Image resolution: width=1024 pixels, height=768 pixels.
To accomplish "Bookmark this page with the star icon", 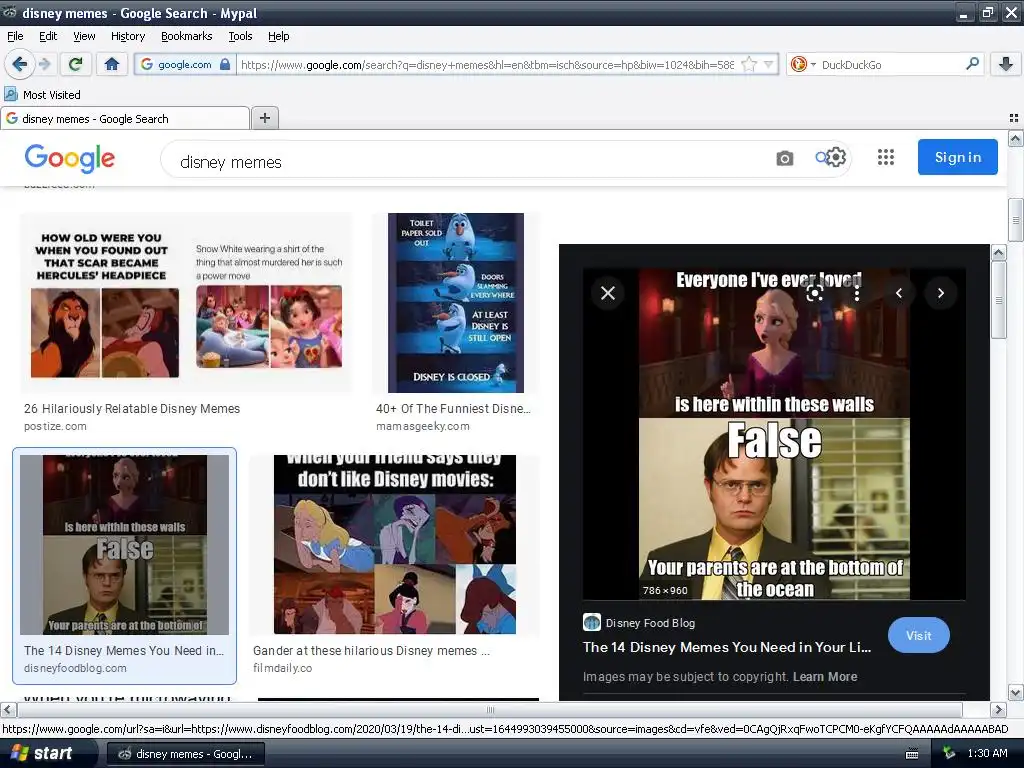I will point(749,64).
